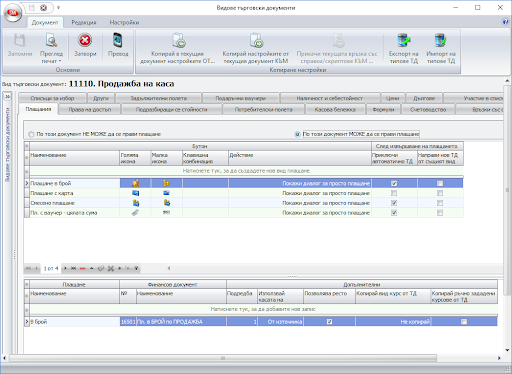Click the lower grid header expander

point(27,284)
